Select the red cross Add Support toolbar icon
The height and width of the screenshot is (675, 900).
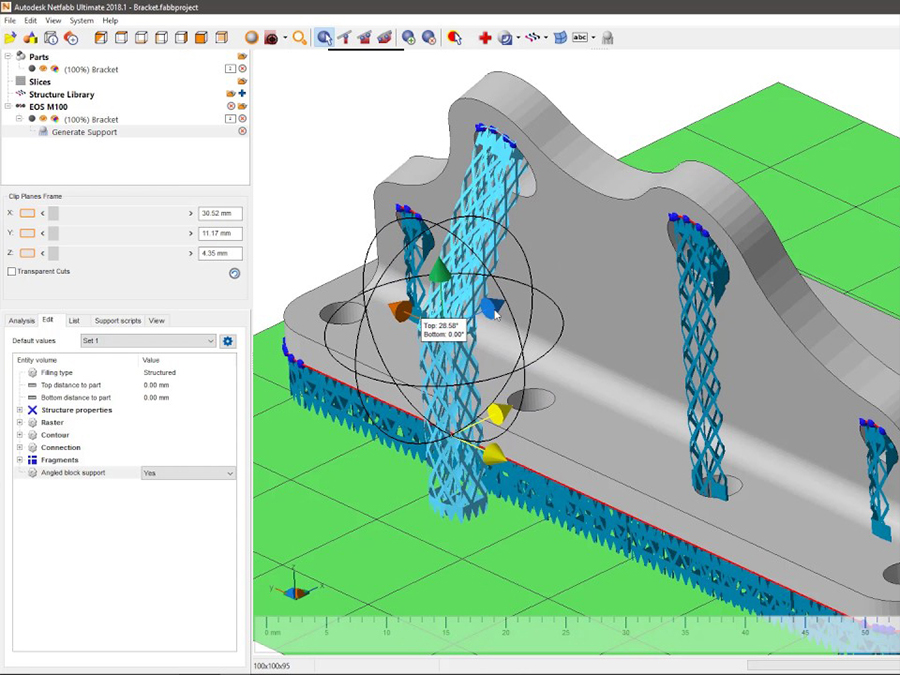(484, 38)
